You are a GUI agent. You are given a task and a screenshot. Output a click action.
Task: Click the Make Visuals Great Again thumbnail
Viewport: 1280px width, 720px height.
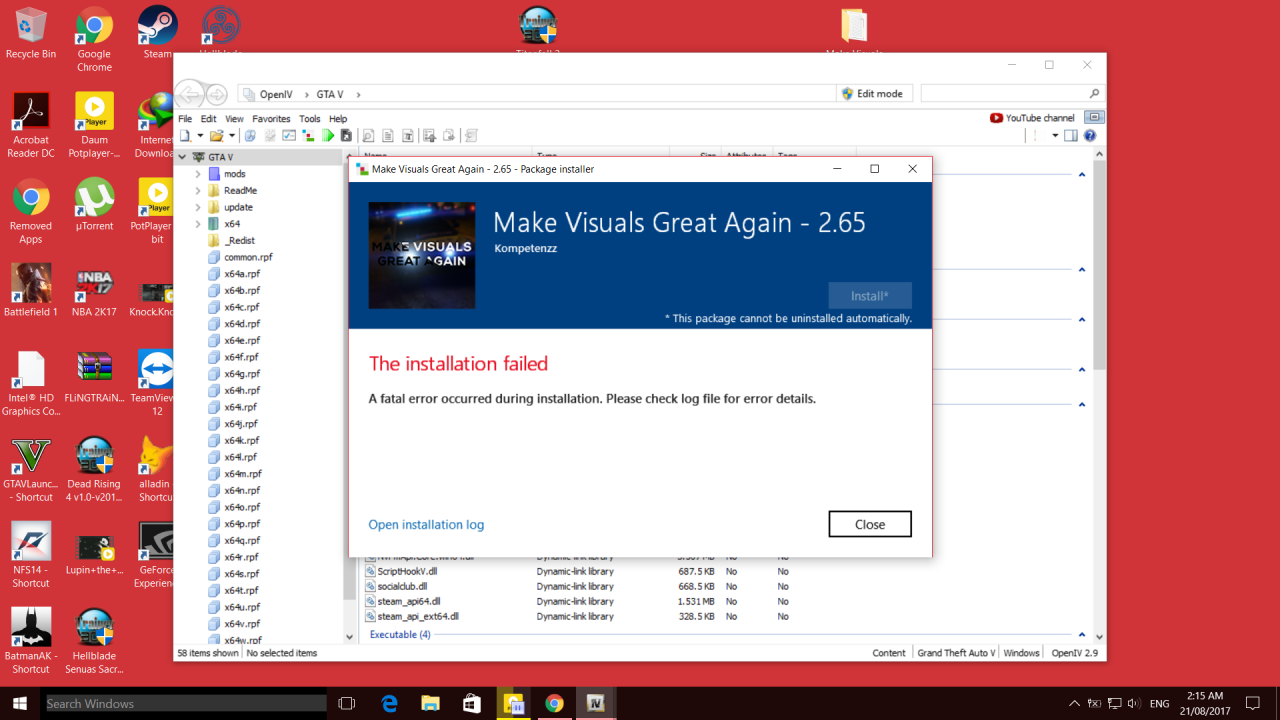(x=420, y=255)
